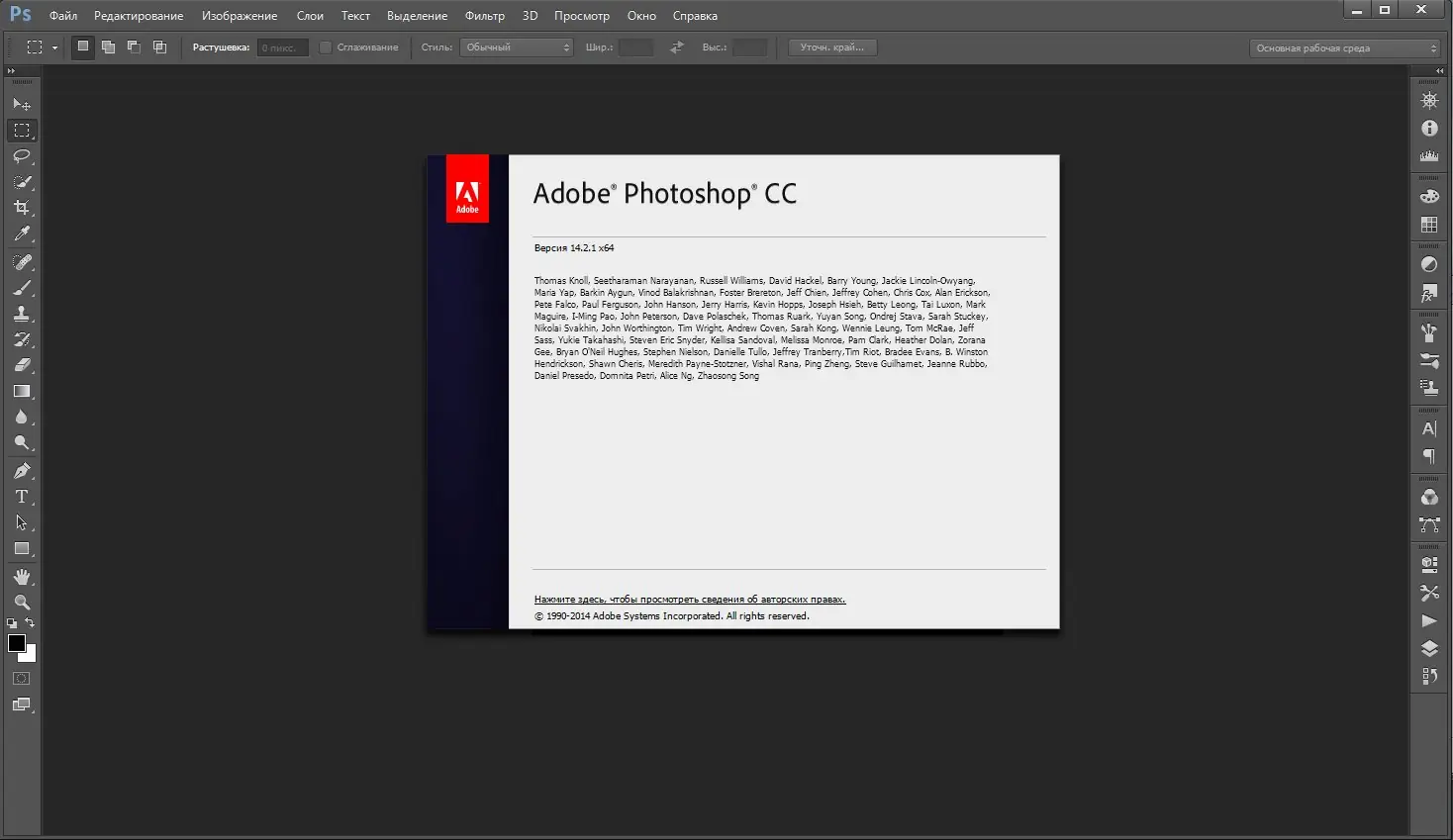This screenshot has width=1453, height=840.
Task: Swap foreground and background colors
Action: tap(30, 623)
